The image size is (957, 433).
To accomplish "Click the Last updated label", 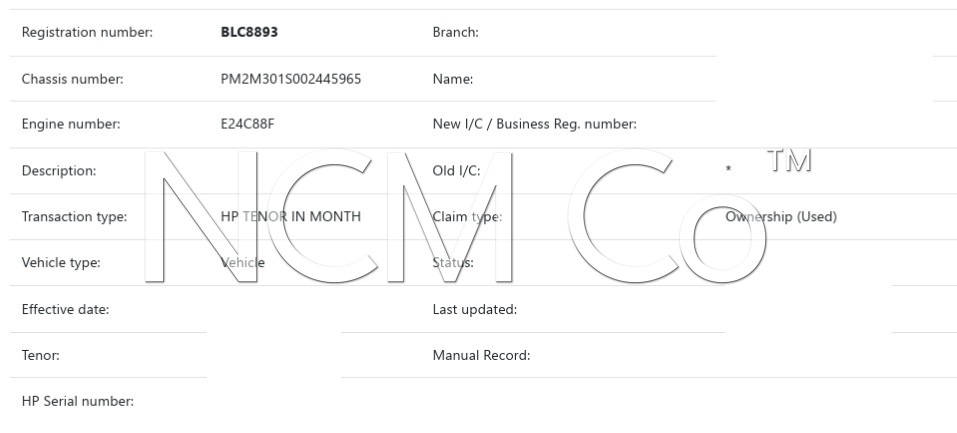I will 474,309.
